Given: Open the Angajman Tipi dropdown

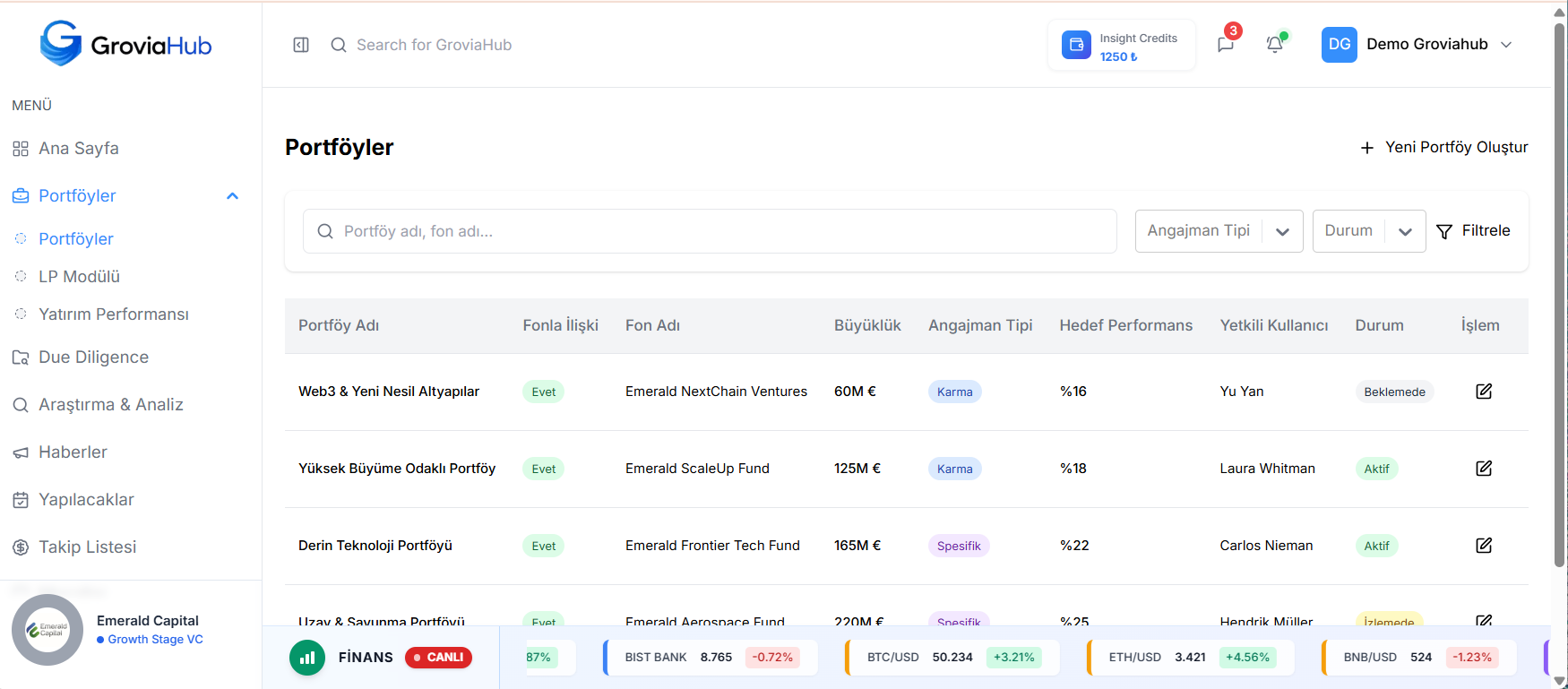Looking at the screenshot, I should 1219,231.
